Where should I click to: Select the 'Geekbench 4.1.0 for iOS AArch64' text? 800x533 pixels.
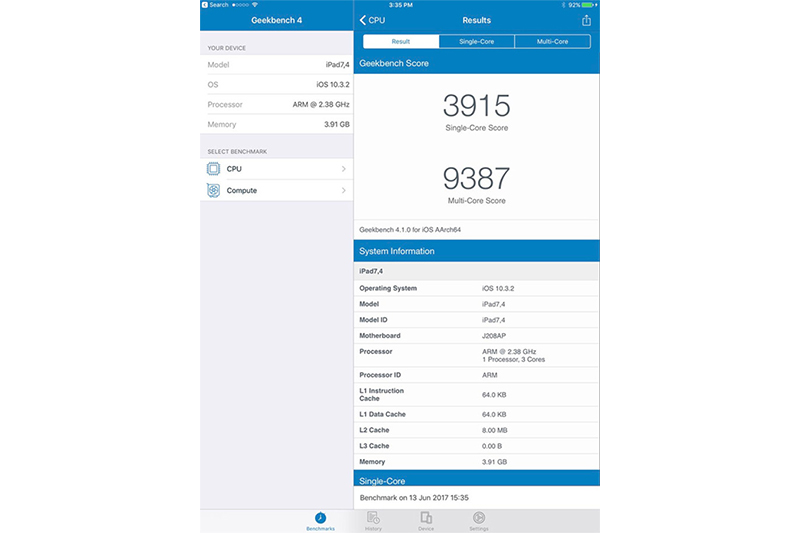click(410, 230)
